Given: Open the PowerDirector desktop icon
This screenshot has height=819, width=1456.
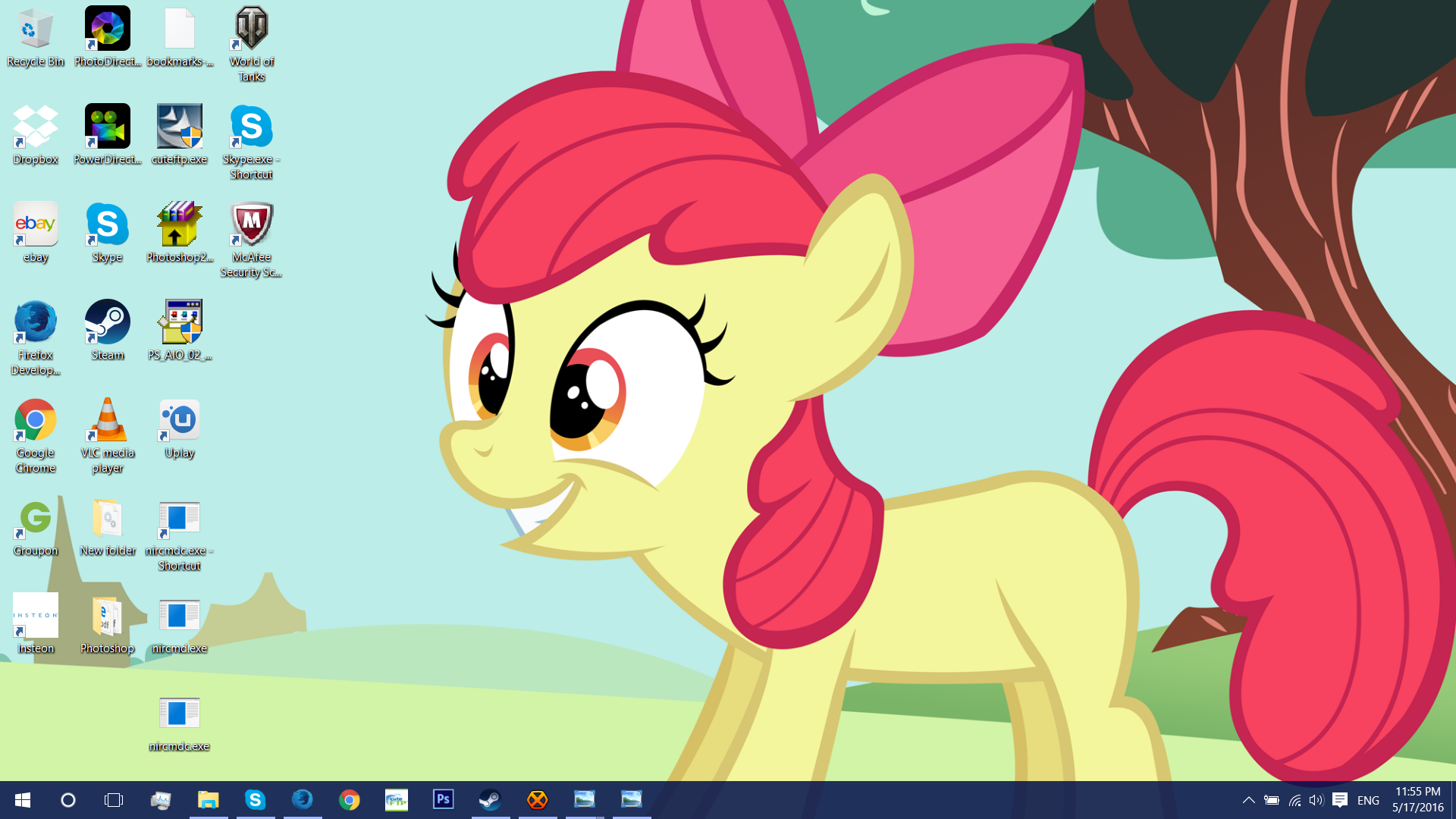Looking at the screenshot, I should 107,127.
